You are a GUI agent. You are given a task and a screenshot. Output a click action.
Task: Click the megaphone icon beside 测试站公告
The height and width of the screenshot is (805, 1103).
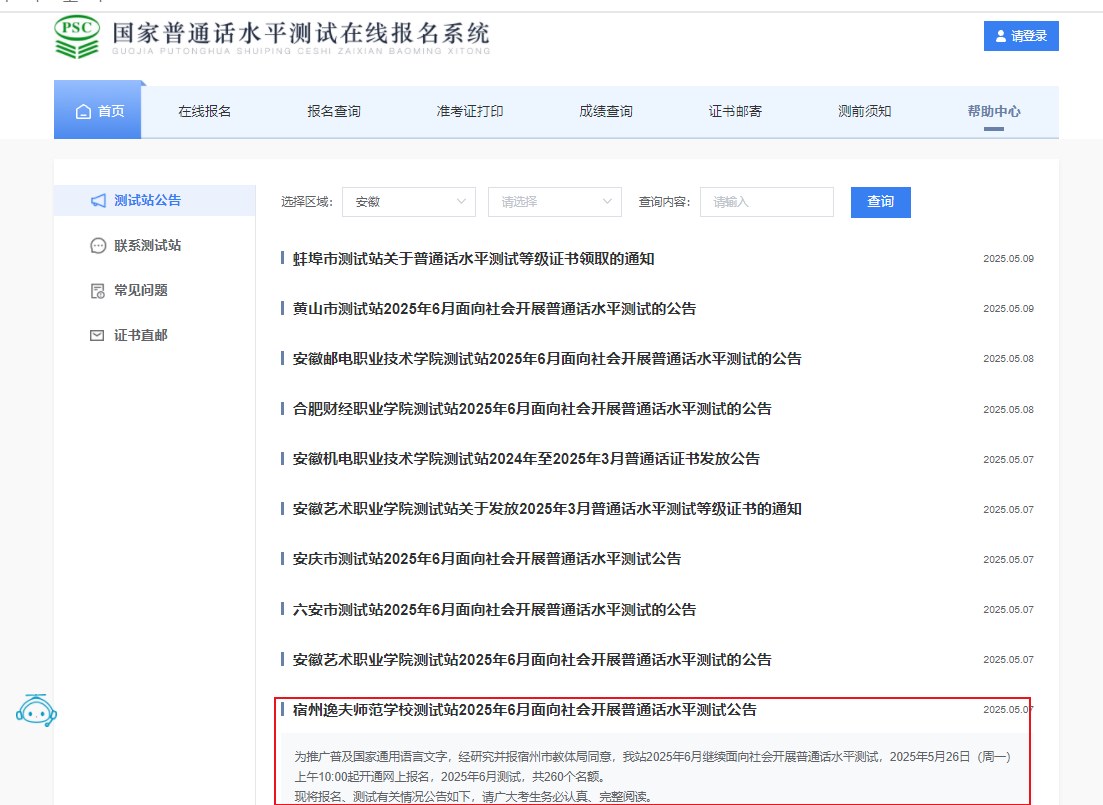pos(98,201)
